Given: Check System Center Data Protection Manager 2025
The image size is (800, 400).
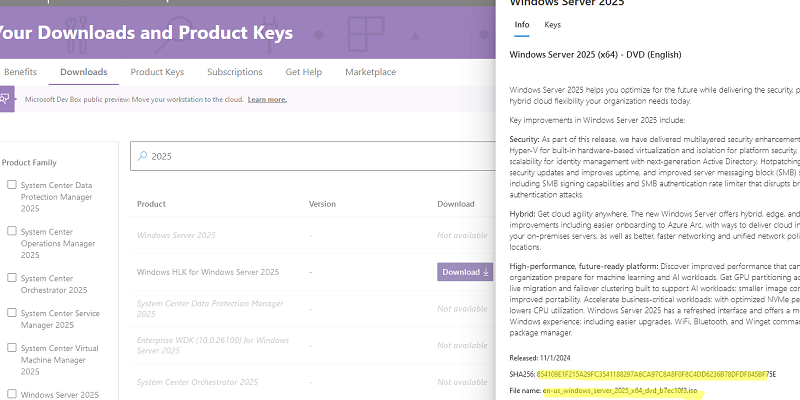Looking at the screenshot, I should [11, 185].
